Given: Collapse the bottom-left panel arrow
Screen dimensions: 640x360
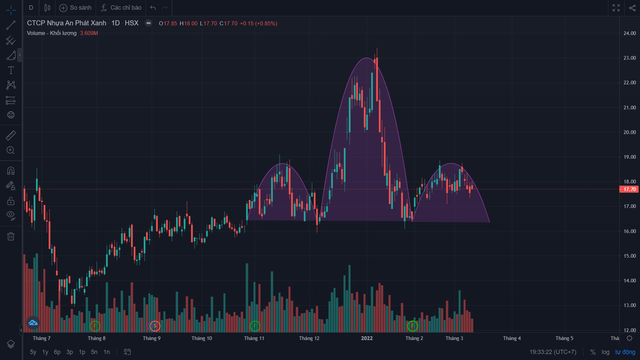Looking at the screenshot, I should coord(21,330).
